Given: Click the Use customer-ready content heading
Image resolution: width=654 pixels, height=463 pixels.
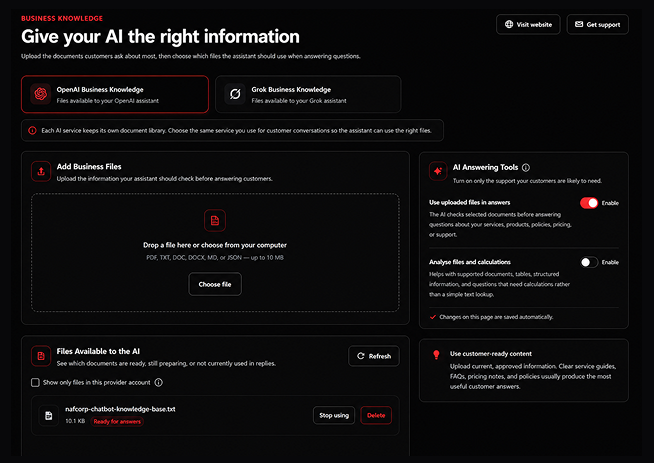Looking at the screenshot, I should point(490,354).
